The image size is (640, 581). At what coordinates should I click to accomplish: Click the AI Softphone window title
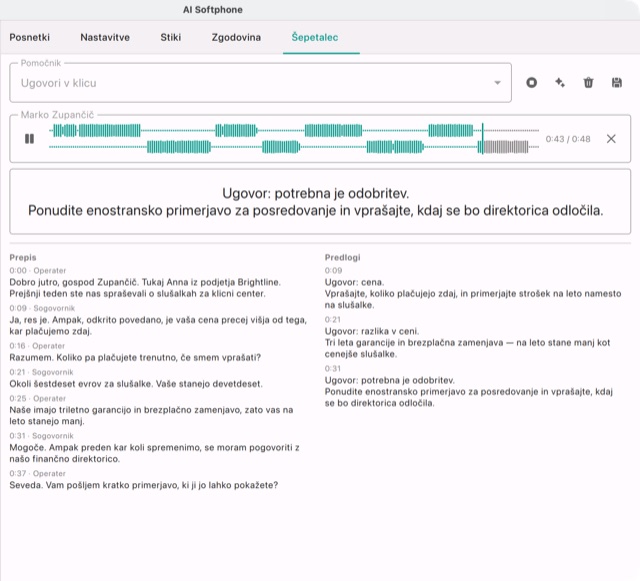click(x=213, y=10)
